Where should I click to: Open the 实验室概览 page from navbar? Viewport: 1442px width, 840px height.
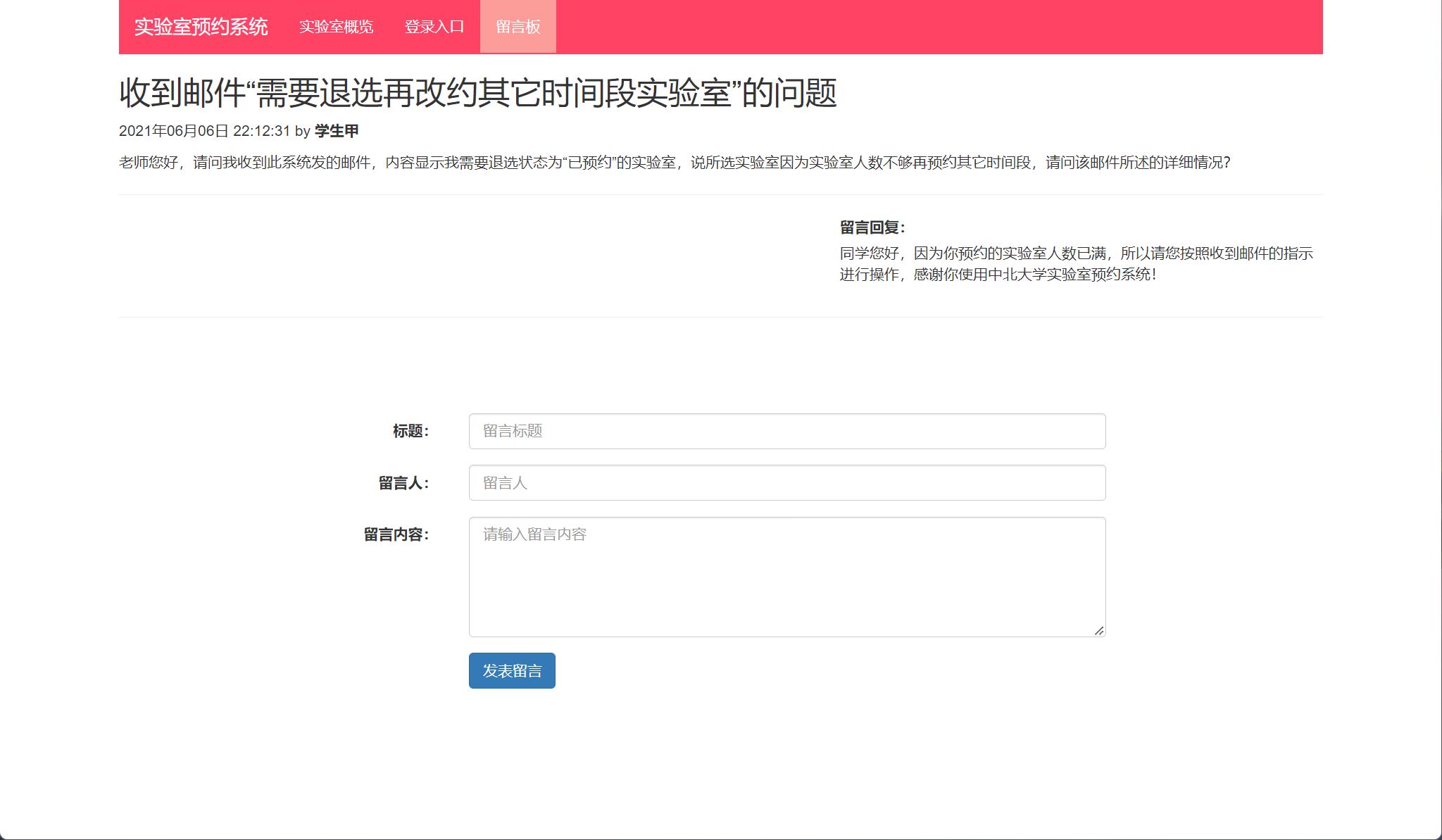click(x=338, y=26)
